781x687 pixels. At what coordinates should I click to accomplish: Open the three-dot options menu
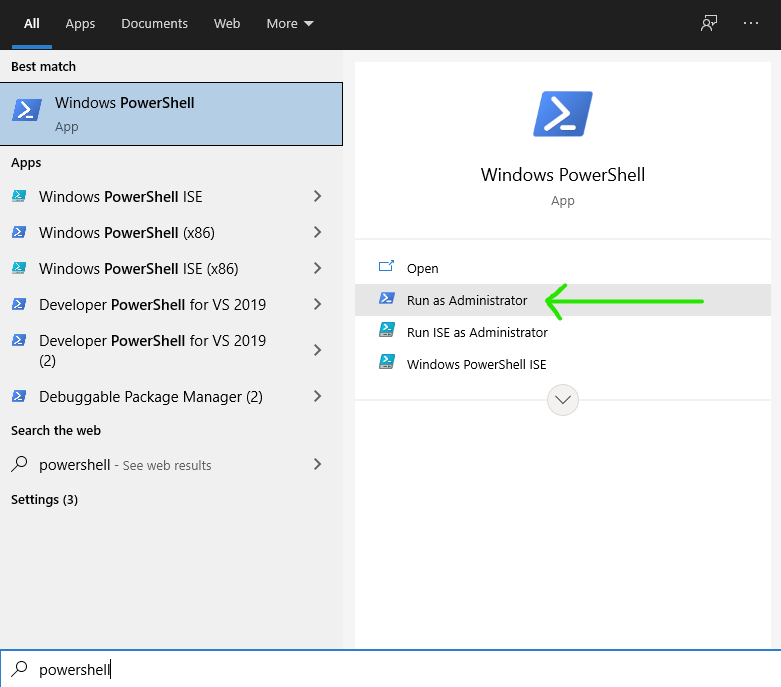coord(751,23)
